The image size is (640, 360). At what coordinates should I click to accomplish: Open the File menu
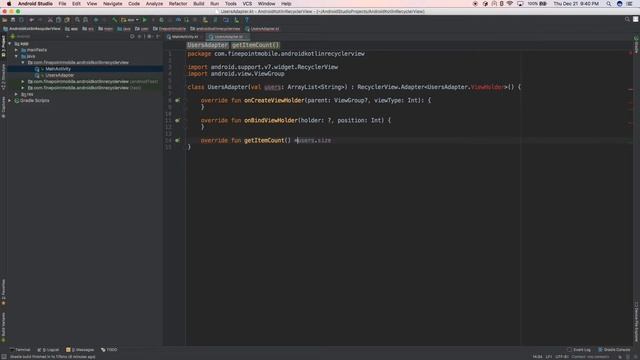(62, 4)
